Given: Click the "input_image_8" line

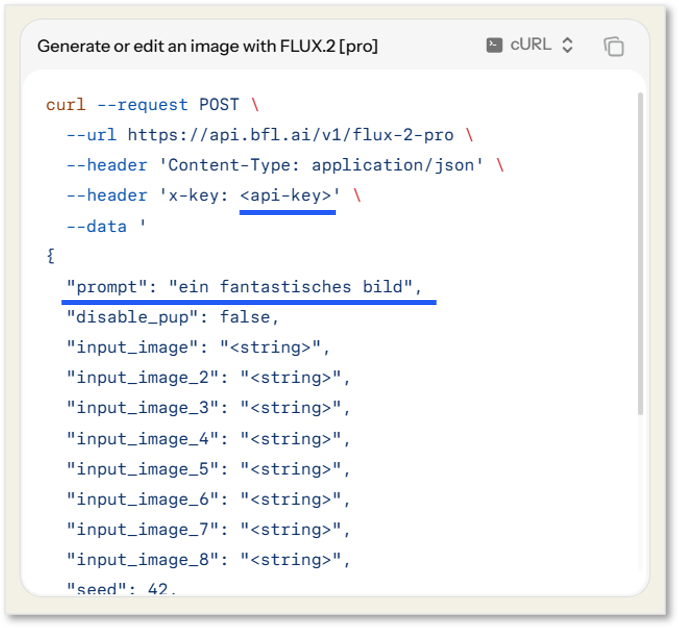Looking at the screenshot, I should tap(208, 560).
